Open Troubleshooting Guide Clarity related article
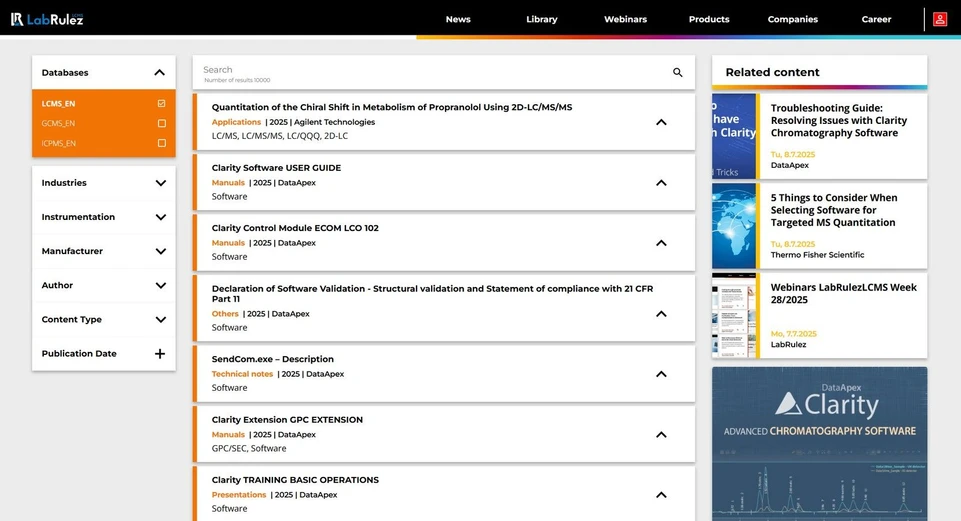The image size is (961, 521). click(838, 121)
